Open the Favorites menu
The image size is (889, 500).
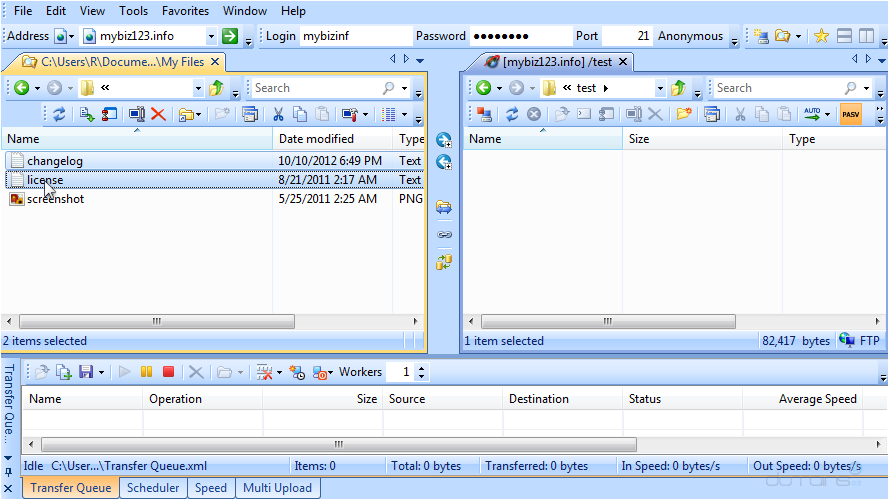tap(185, 11)
